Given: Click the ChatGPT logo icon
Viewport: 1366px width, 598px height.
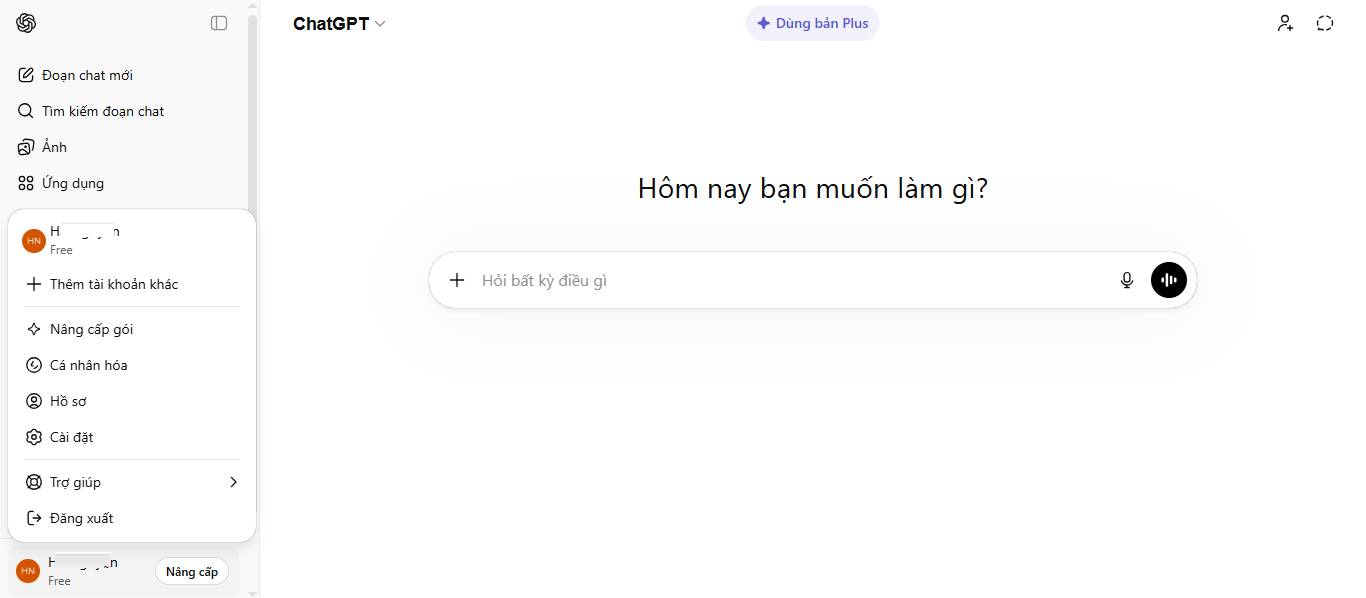Looking at the screenshot, I should pyautogui.click(x=26, y=22).
